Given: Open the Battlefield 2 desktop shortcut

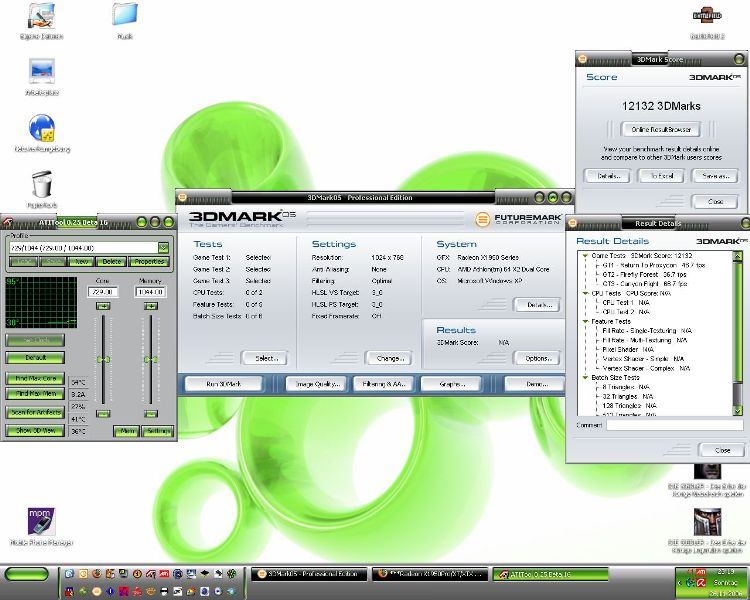Looking at the screenshot, I should point(707,18).
